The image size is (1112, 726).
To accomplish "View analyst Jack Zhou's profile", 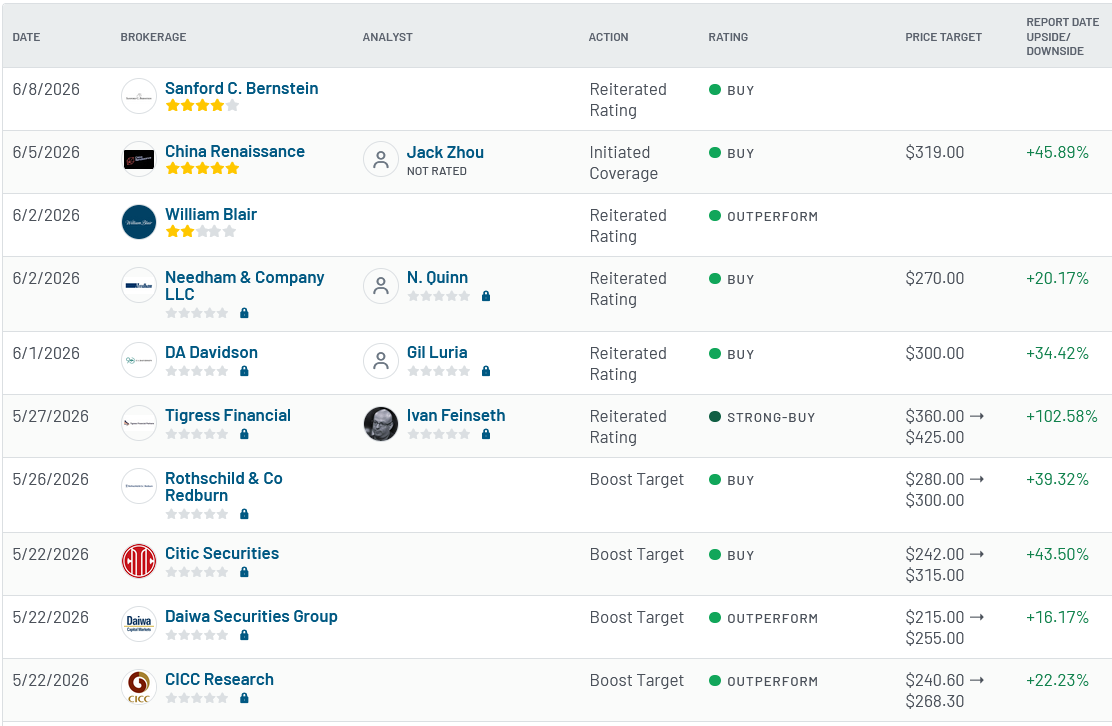I will coord(445,152).
